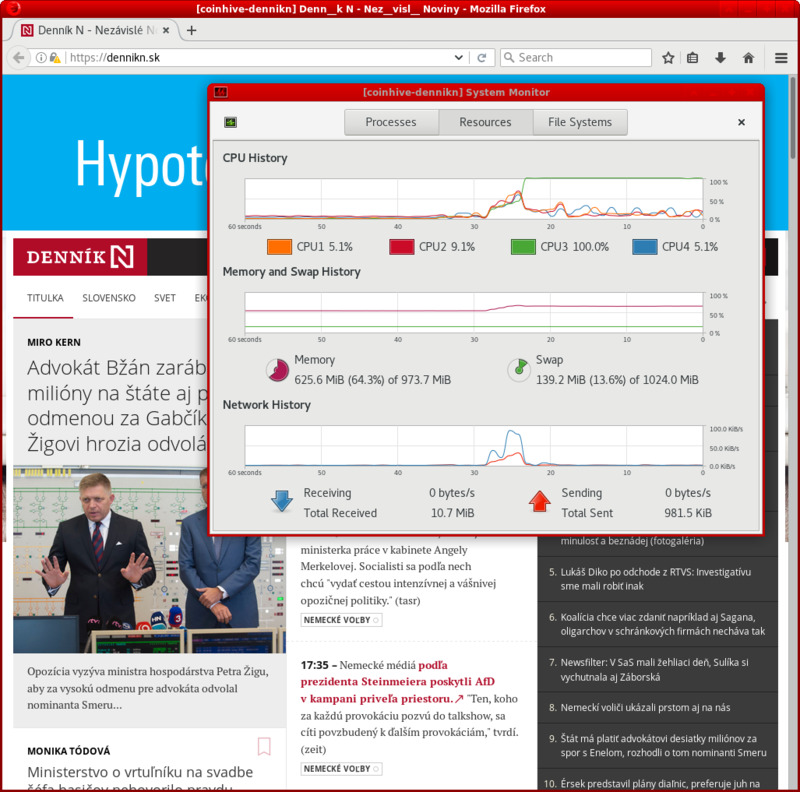The image size is (800, 792).
Task: Click the Memory 625.6 MiB usage text
Action: 372,380
